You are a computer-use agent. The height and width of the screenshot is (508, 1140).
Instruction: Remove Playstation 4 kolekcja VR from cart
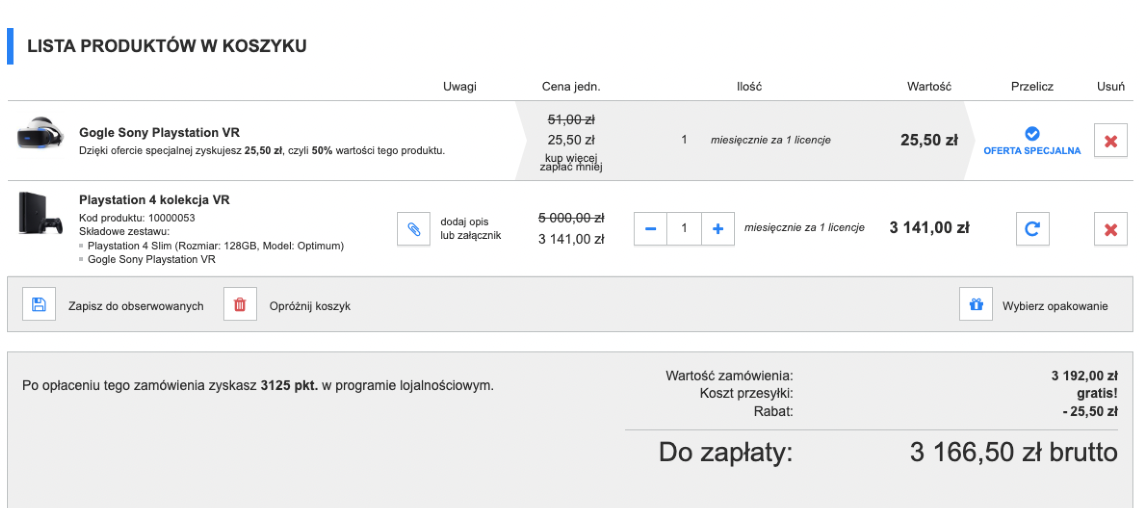point(1110,229)
